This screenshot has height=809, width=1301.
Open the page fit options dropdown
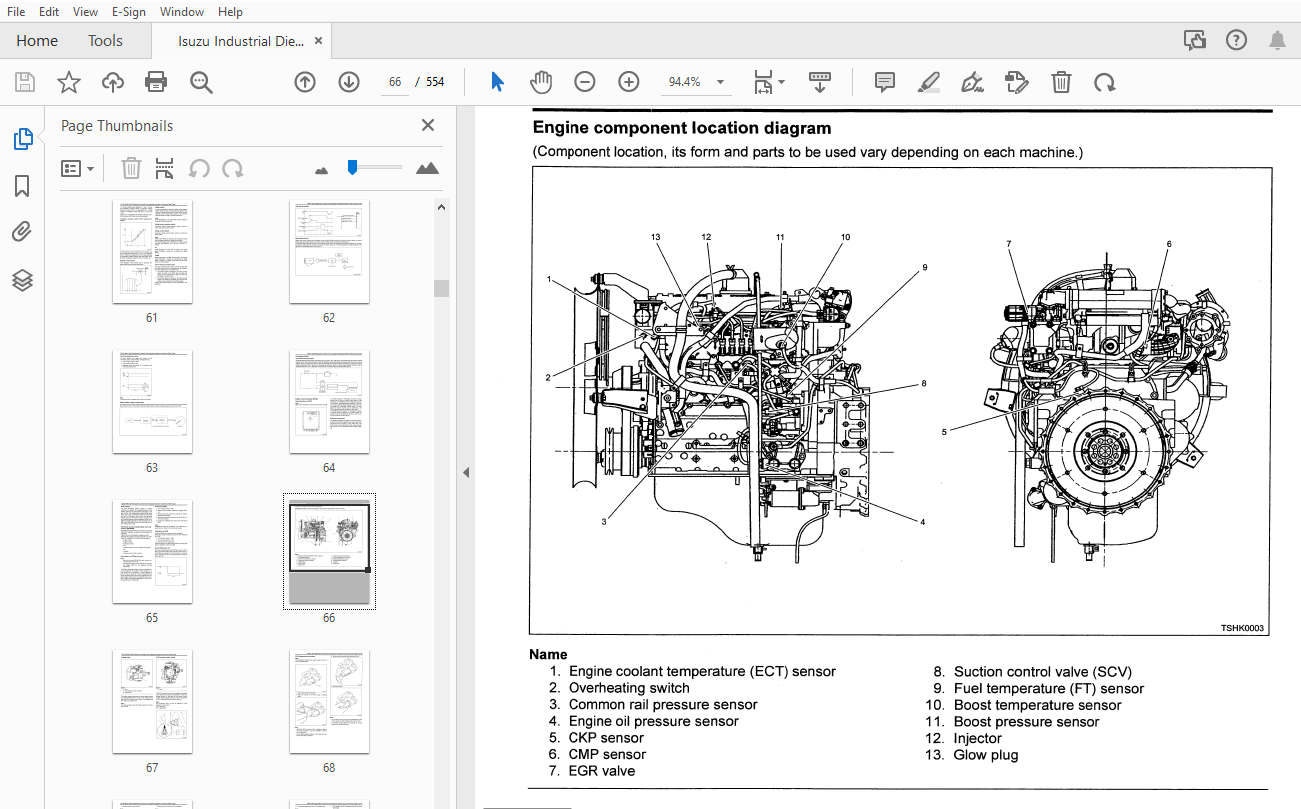pos(769,82)
